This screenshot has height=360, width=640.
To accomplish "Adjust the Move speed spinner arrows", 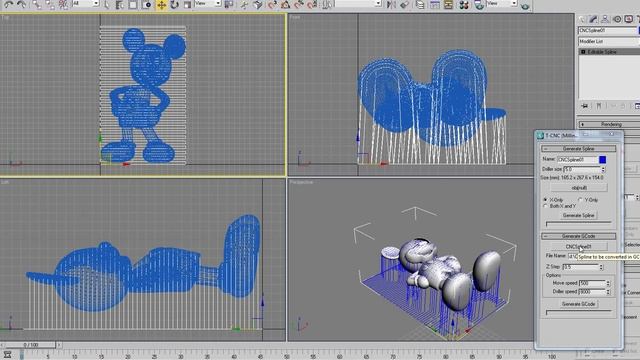I will (608, 283).
